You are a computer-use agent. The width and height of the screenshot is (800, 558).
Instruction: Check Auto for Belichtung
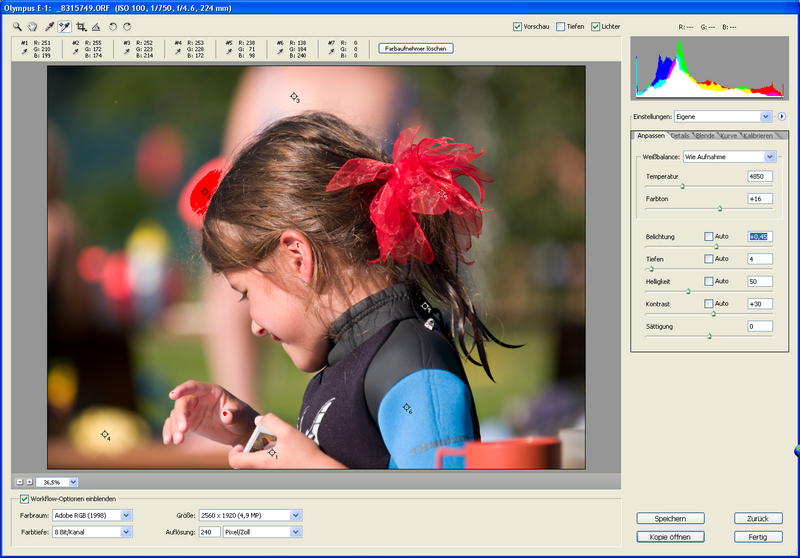708,237
